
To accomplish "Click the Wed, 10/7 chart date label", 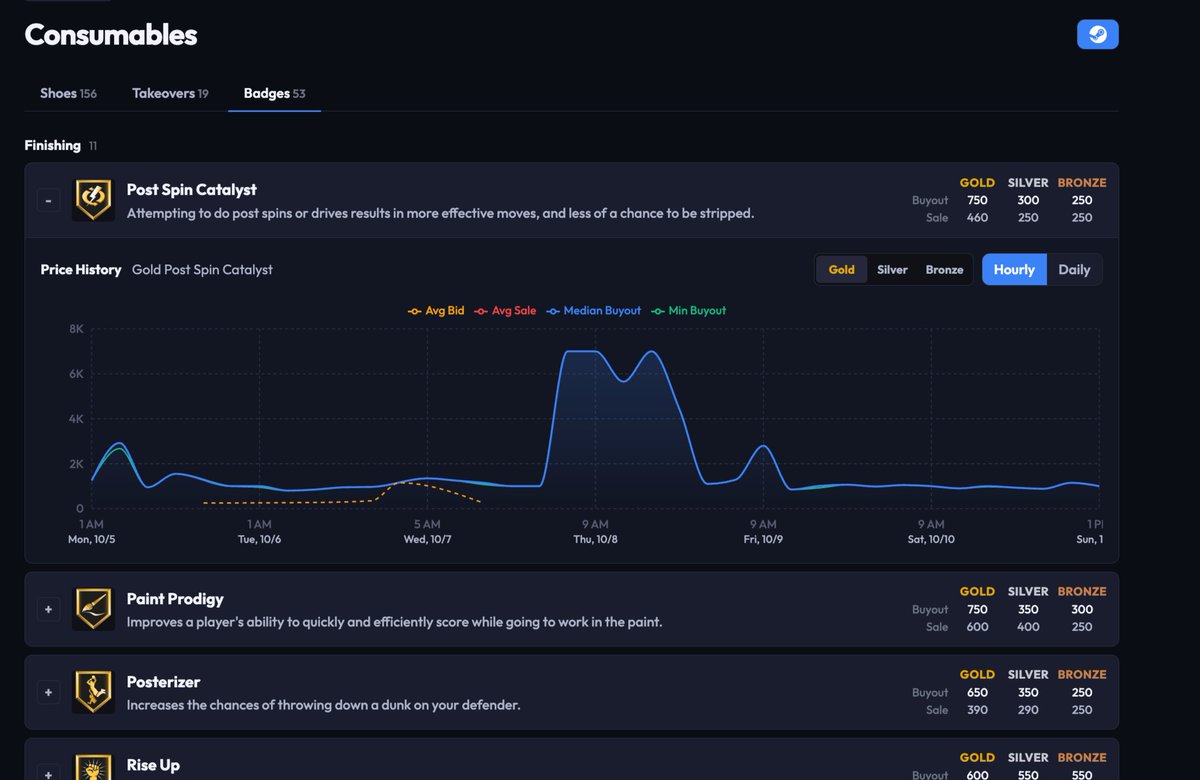I will pyautogui.click(x=427, y=540).
